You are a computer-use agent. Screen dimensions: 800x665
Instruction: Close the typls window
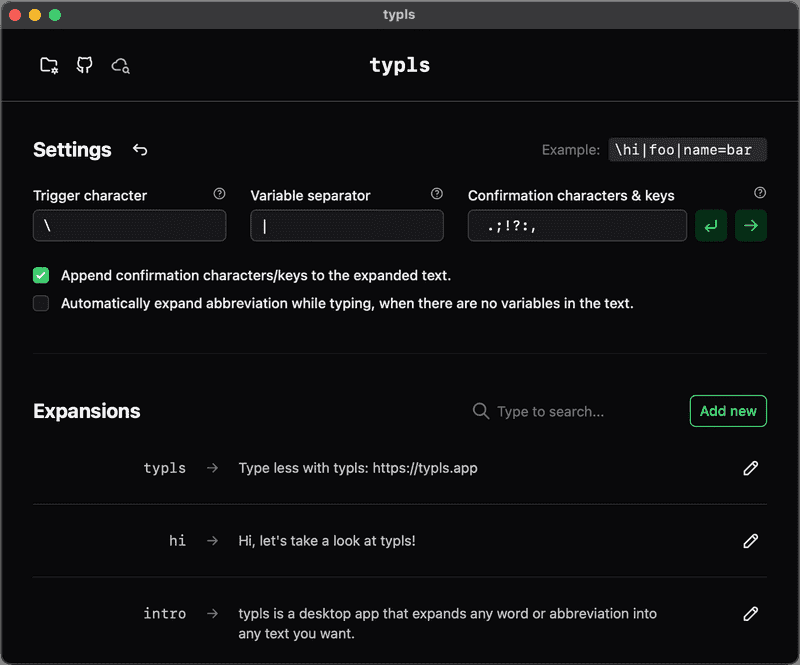[x=15, y=15]
